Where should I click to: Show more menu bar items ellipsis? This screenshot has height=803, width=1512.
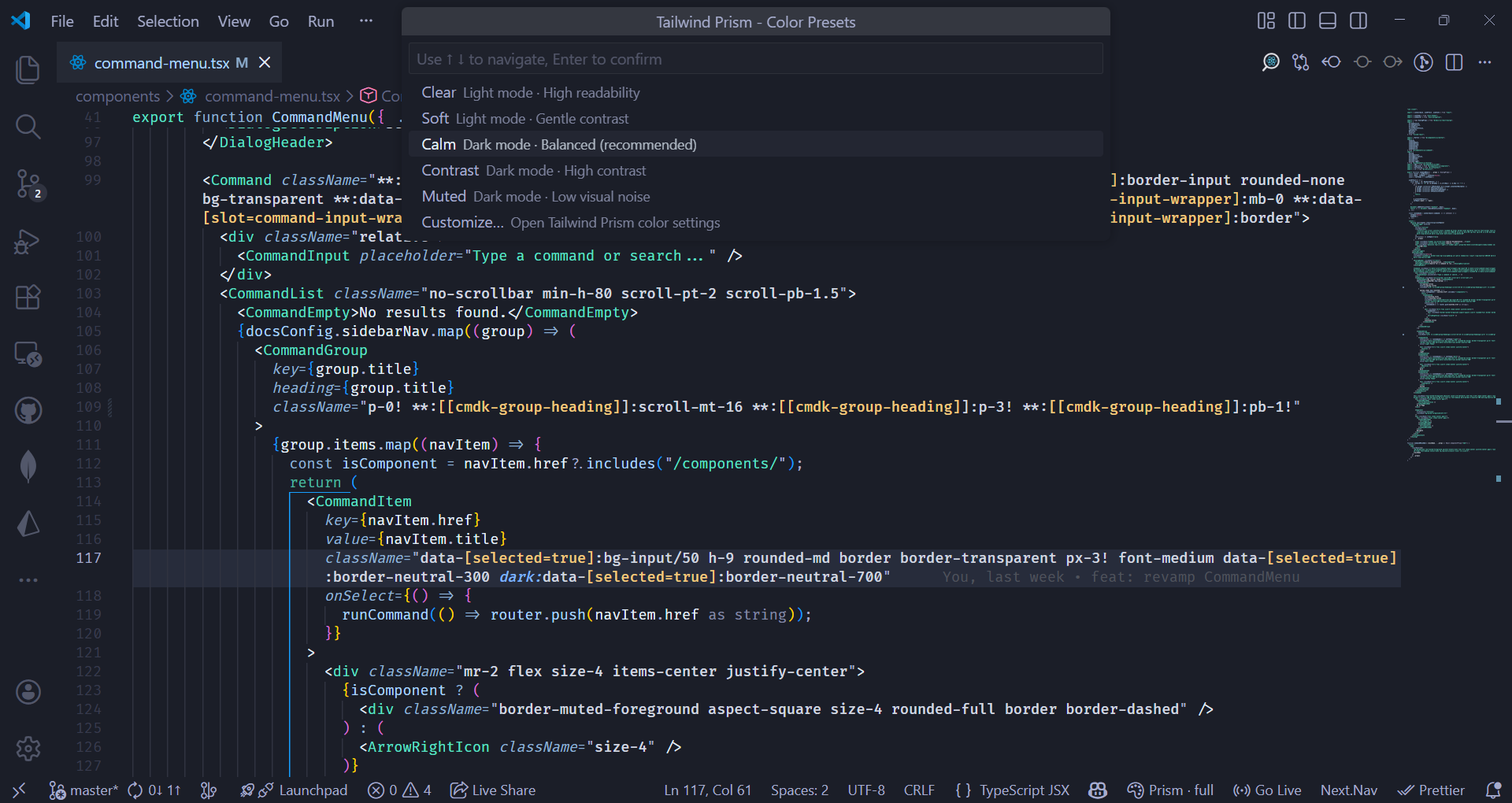click(366, 21)
